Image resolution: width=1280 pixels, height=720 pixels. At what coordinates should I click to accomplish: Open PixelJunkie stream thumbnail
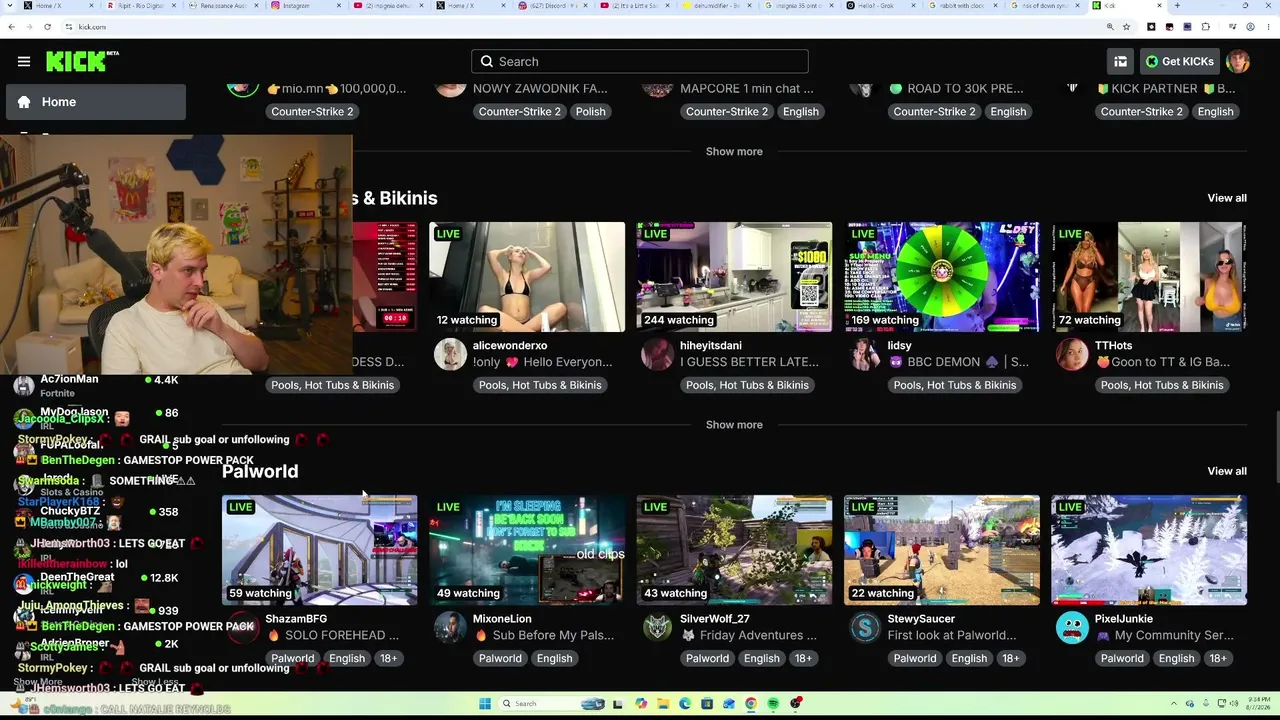click(x=1149, y=550)
